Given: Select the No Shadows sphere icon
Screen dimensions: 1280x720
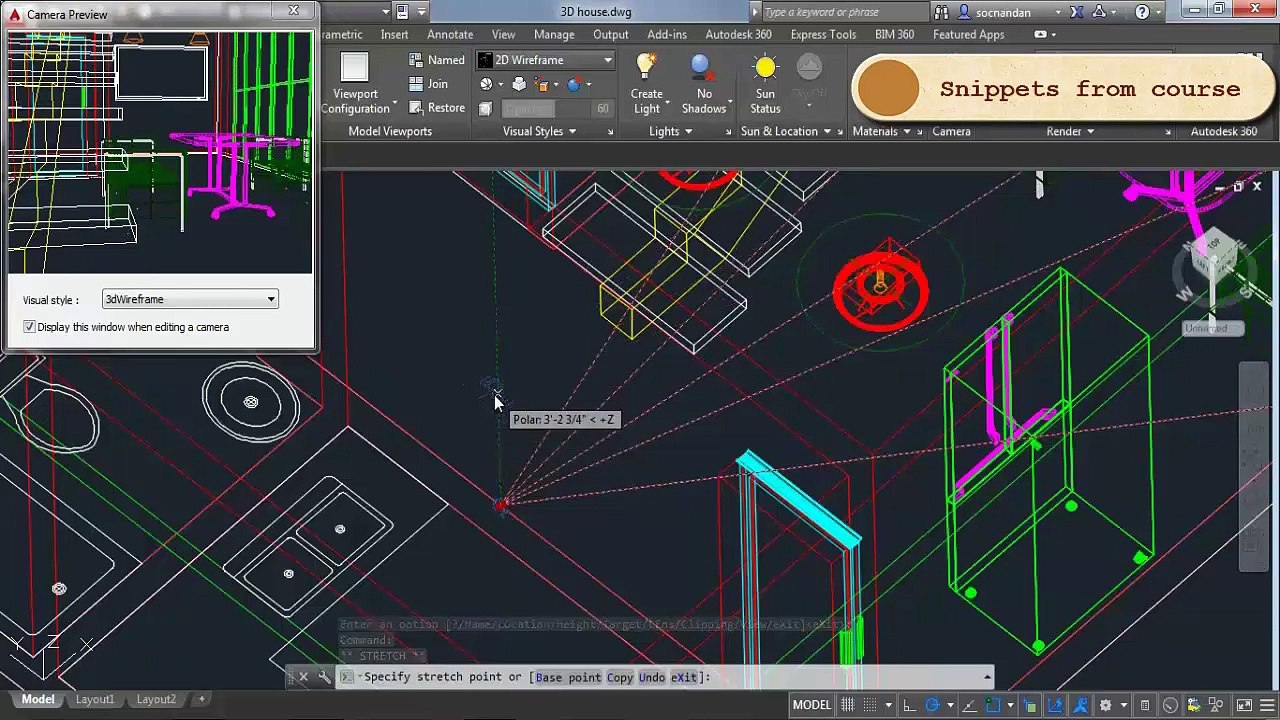Looking at the screenshot, I should click(701, 68).
